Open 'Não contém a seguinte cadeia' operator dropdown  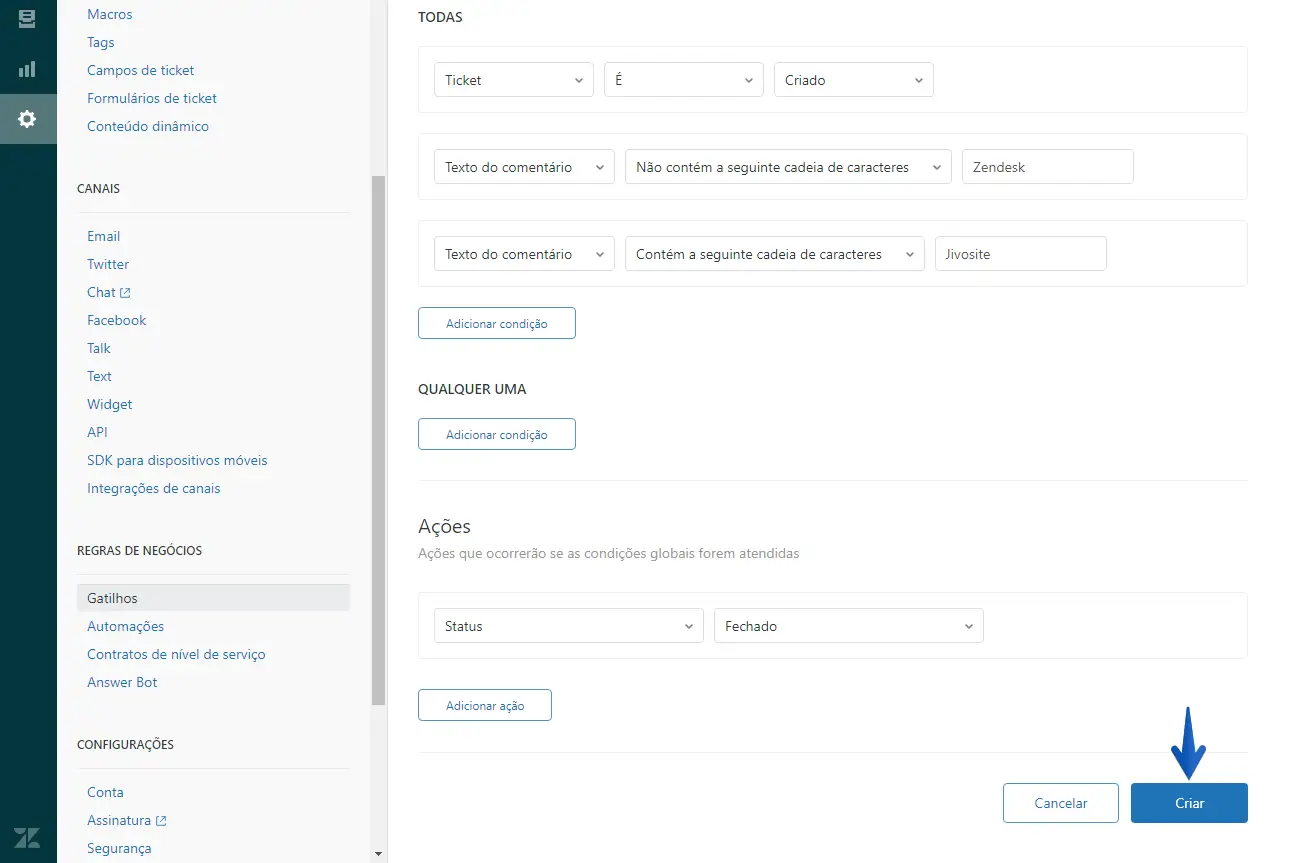tap(787, 167)
